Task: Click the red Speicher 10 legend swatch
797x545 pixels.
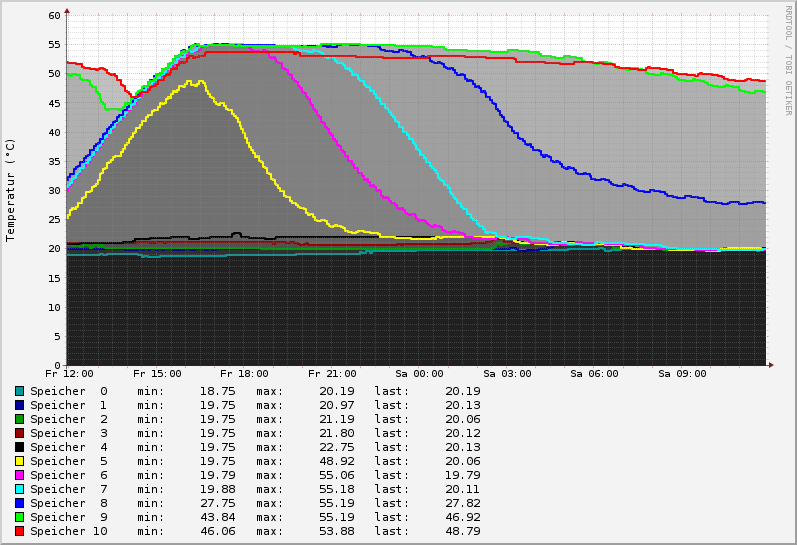Action: click(19, 531)
